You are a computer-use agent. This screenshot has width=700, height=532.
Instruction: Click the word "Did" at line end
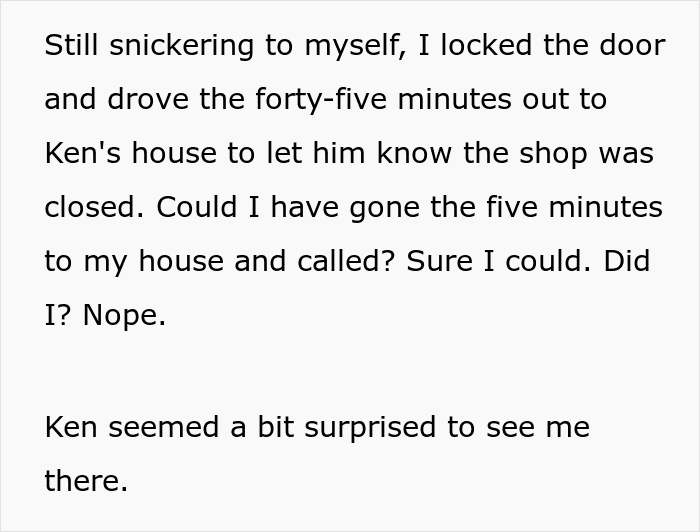tap(630, 261)
